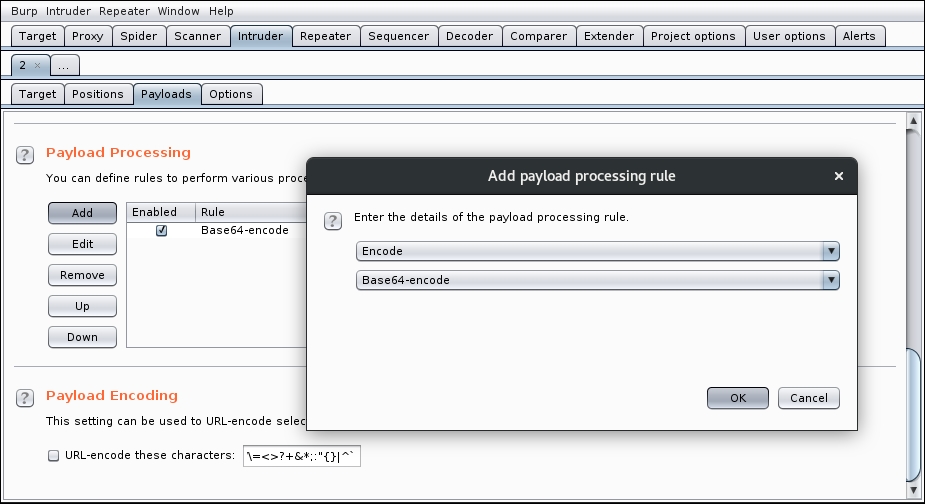Enable URL-encode these characters checkbox

tap(54, 456)
